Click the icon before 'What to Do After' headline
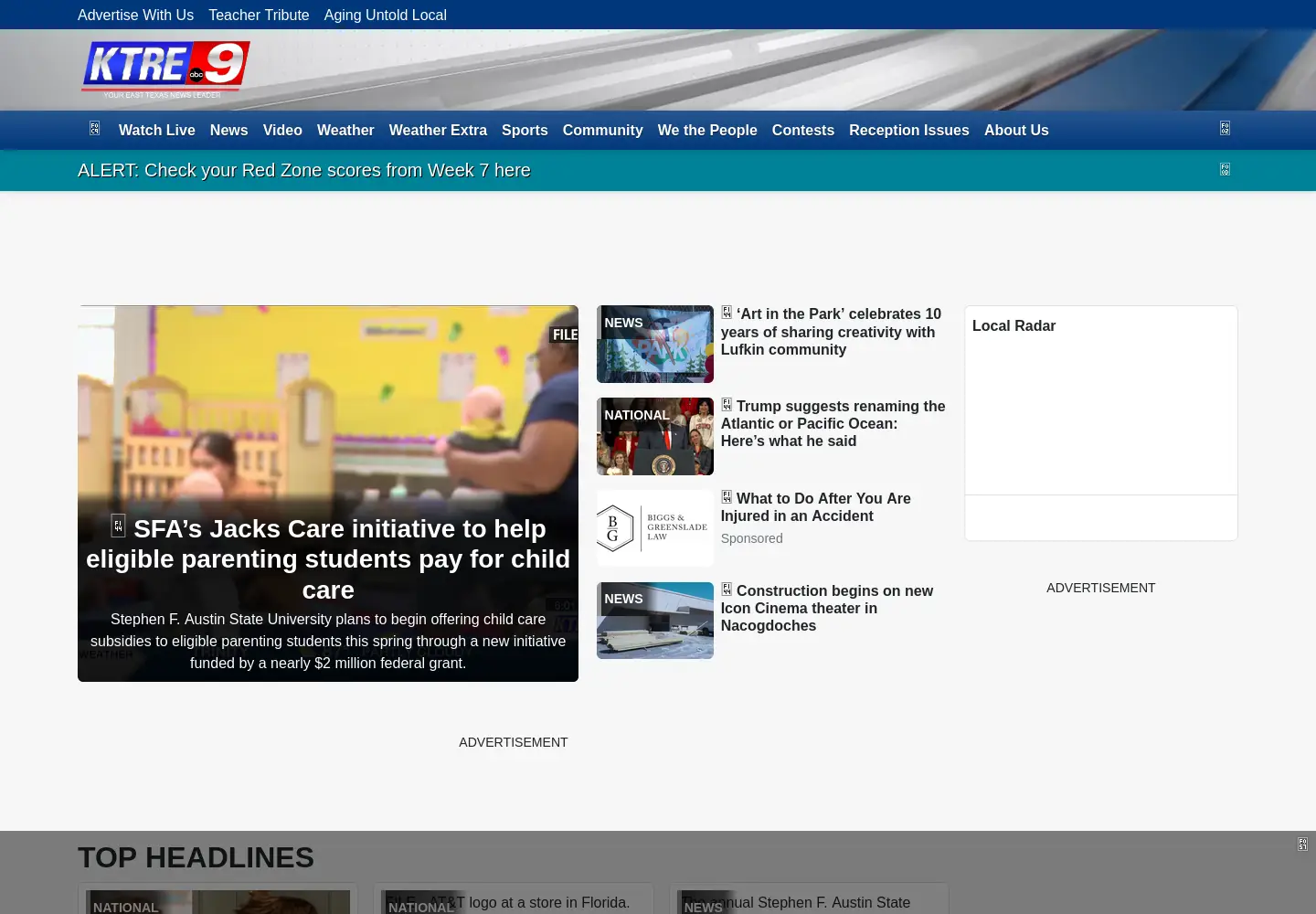1316x914 pixels. 727,497
